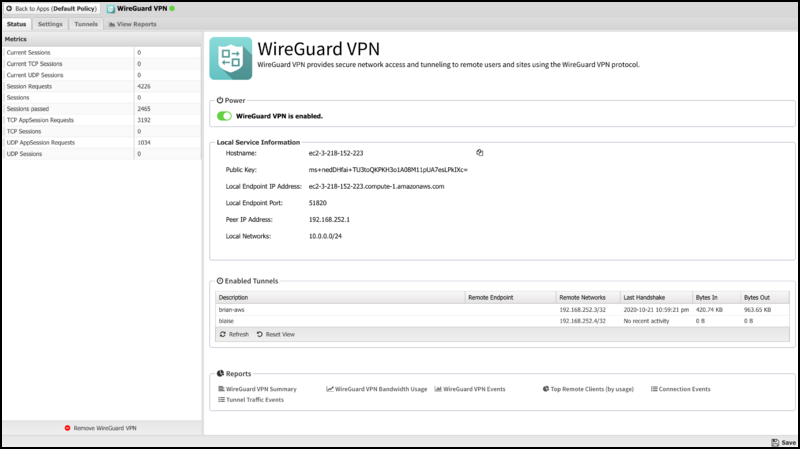Click the Current UDP Sessions metric row
The height and width of the screenshot is (449, 800).
click(x=102, y=75)
